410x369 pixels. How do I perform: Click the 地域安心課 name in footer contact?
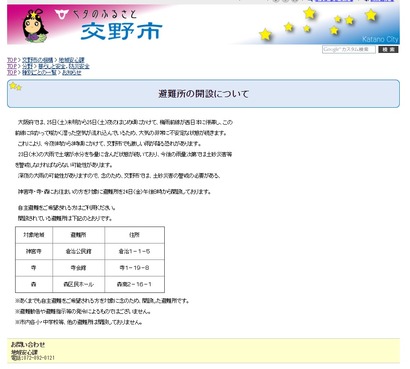point(25,352)
